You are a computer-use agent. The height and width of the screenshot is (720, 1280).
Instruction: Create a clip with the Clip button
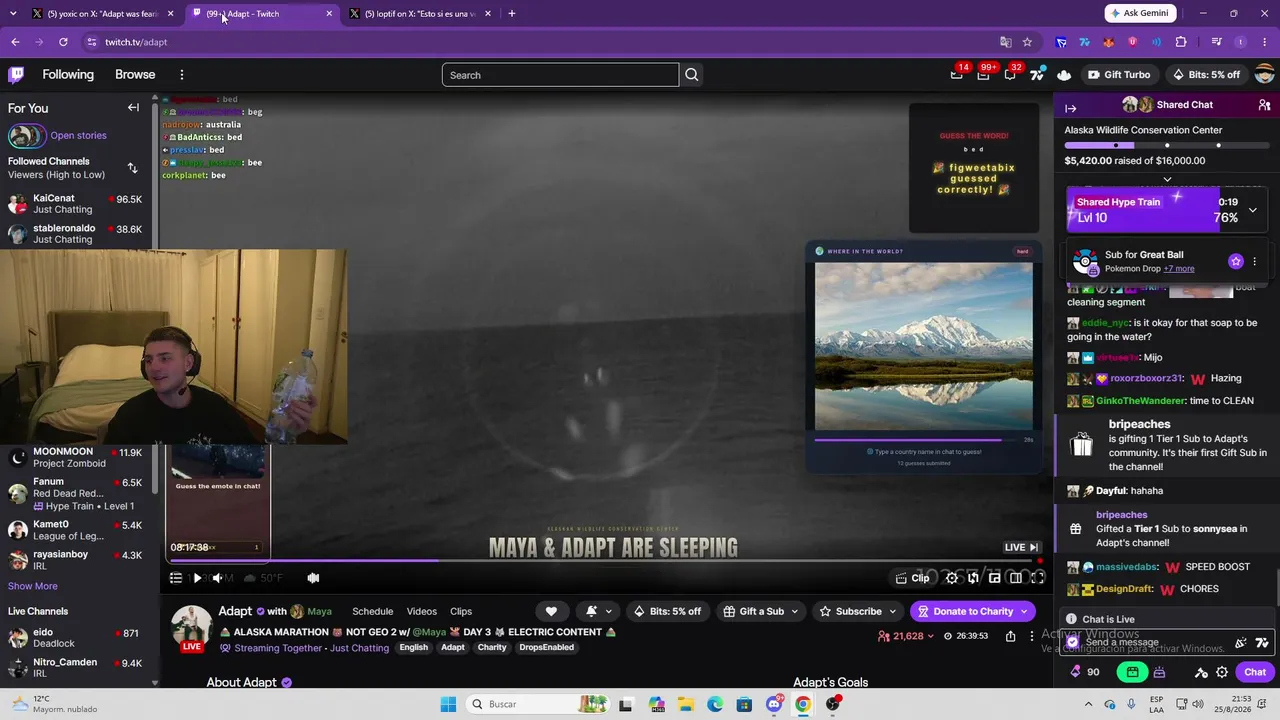912,578
